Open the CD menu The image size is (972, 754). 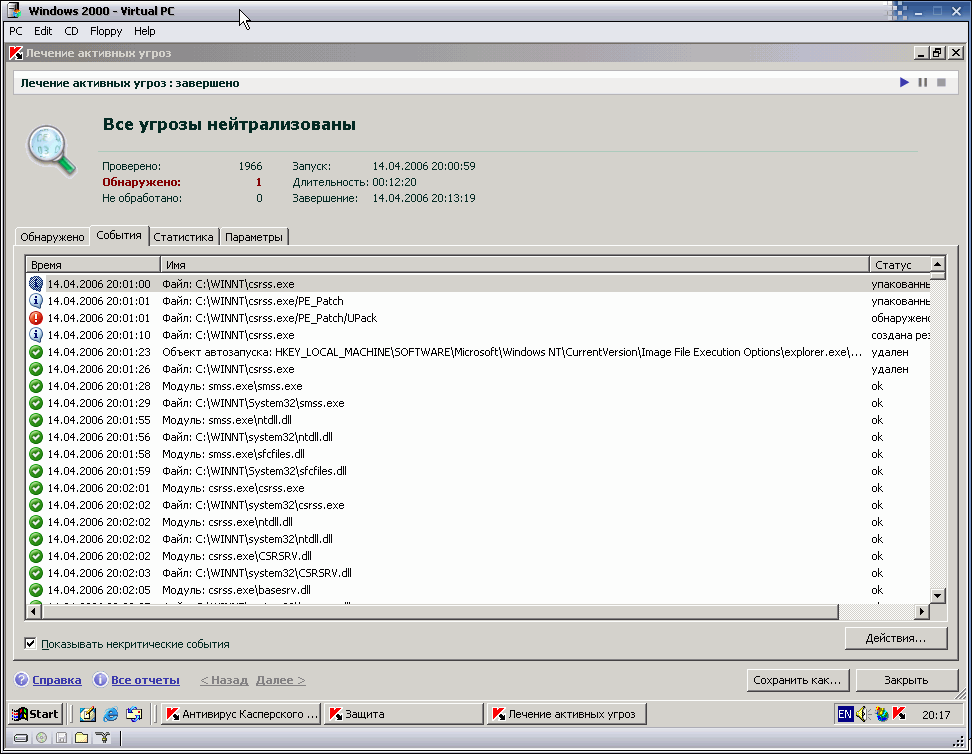71,31
